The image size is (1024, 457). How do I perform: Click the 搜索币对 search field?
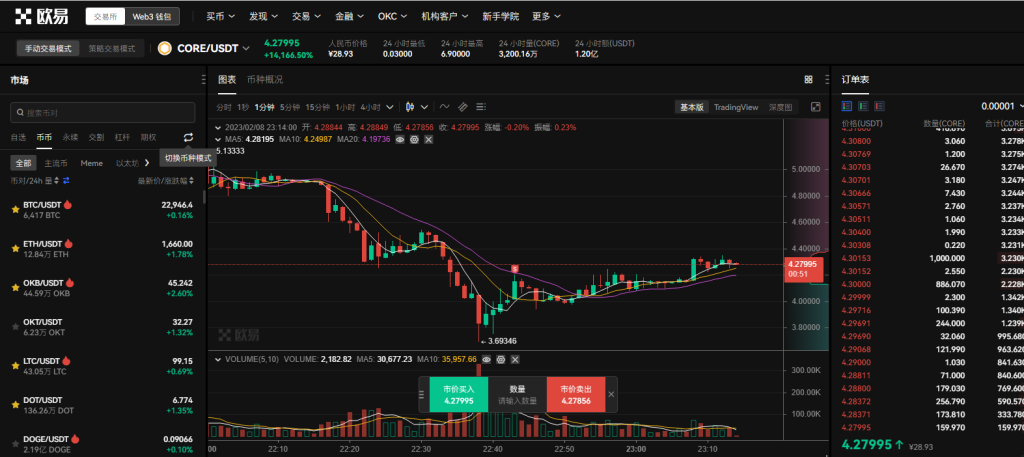(x=103, y=112)
